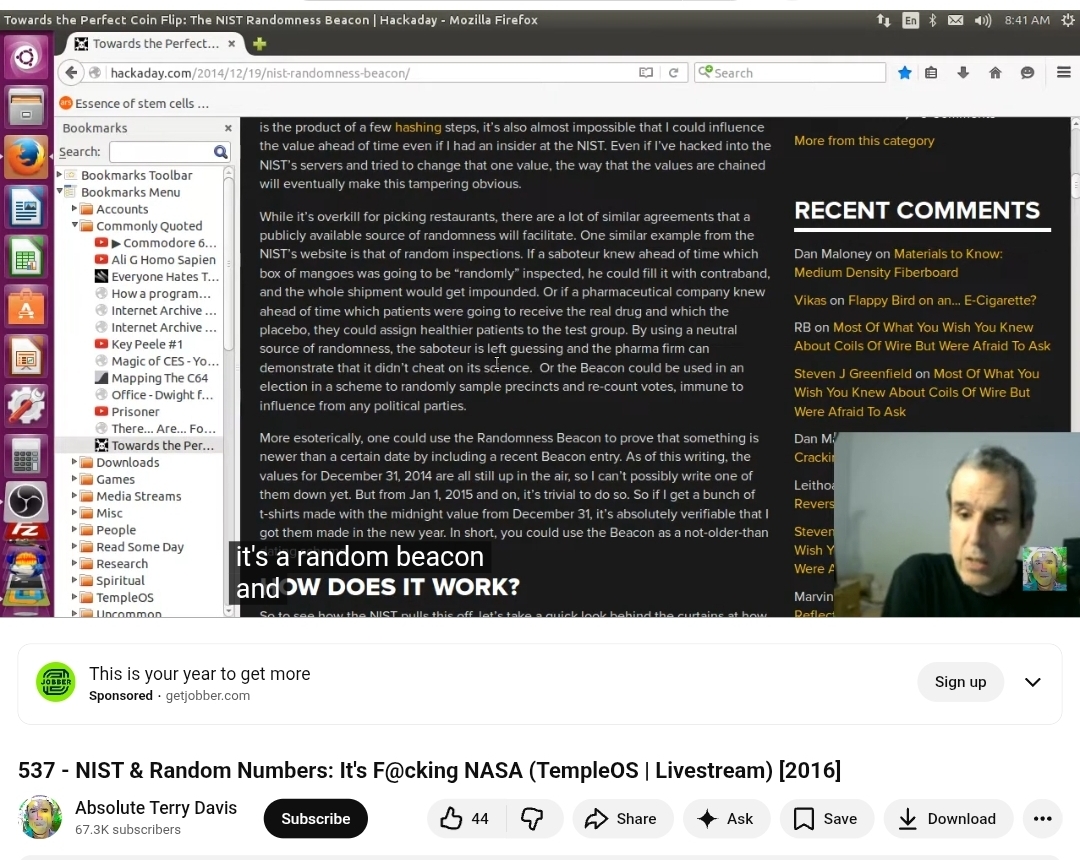Viewport: 1080px width, 860px height.
Task: Collapse the Bookmarks Menu folder
Action: [59, 191]
